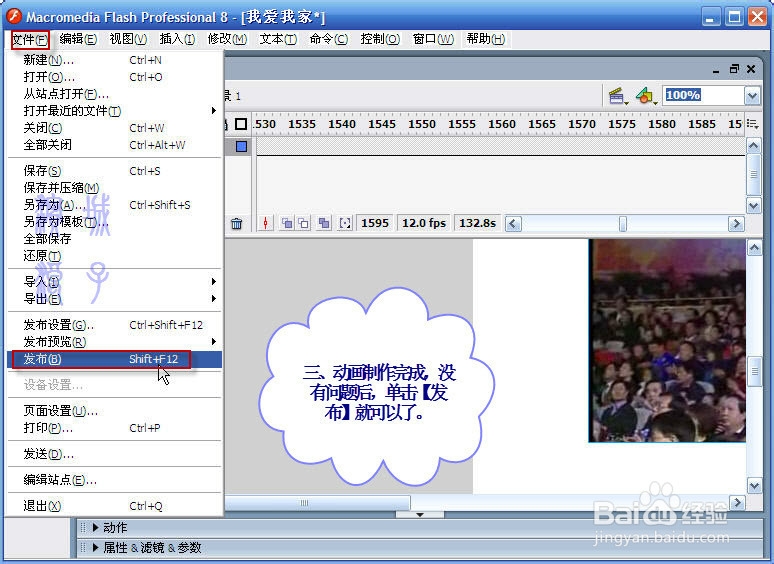Expand 打开最近的文件(T) submenu
The image size is (774, 564).
pyautogui.click(x=115, y=111)
